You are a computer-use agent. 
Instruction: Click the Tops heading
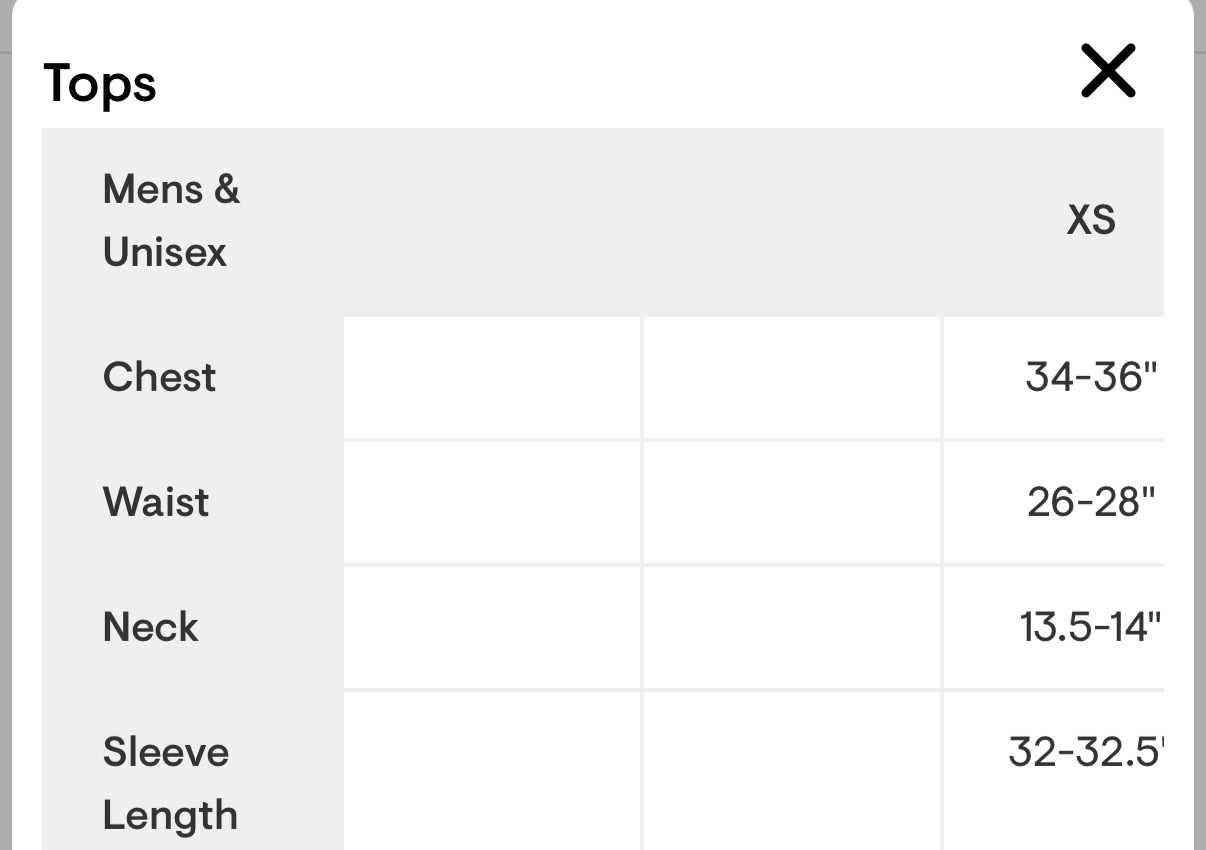pos(100,84)
